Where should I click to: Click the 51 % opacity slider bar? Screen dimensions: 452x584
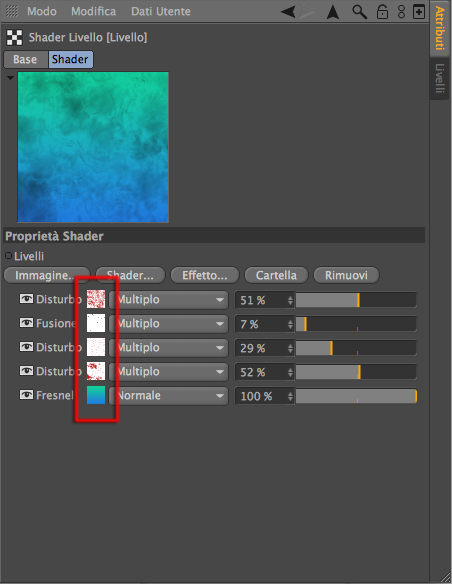coord(356,300)
